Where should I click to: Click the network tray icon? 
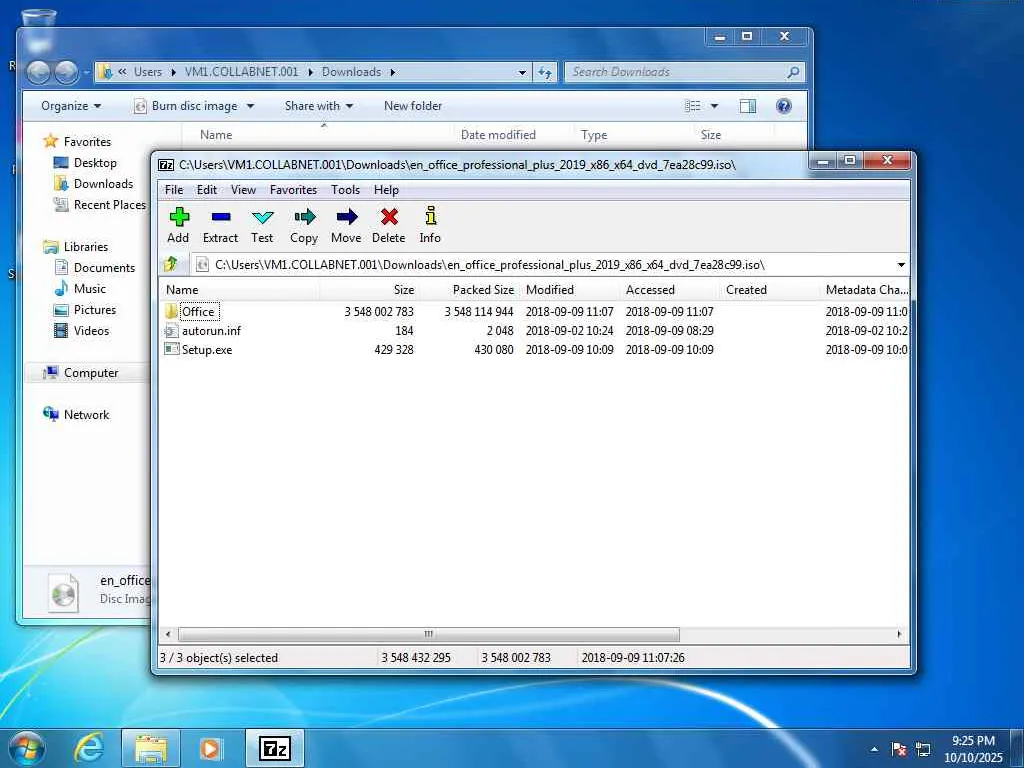[923, 749]
